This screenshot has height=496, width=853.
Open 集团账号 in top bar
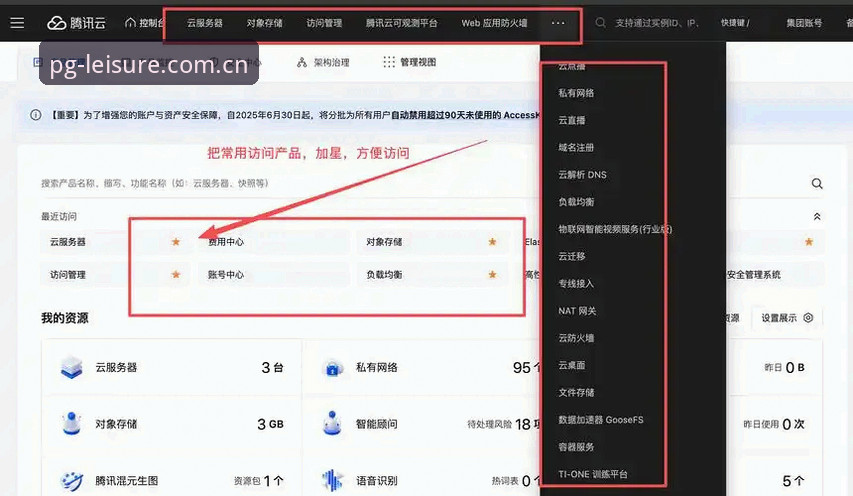coord(804,23)
